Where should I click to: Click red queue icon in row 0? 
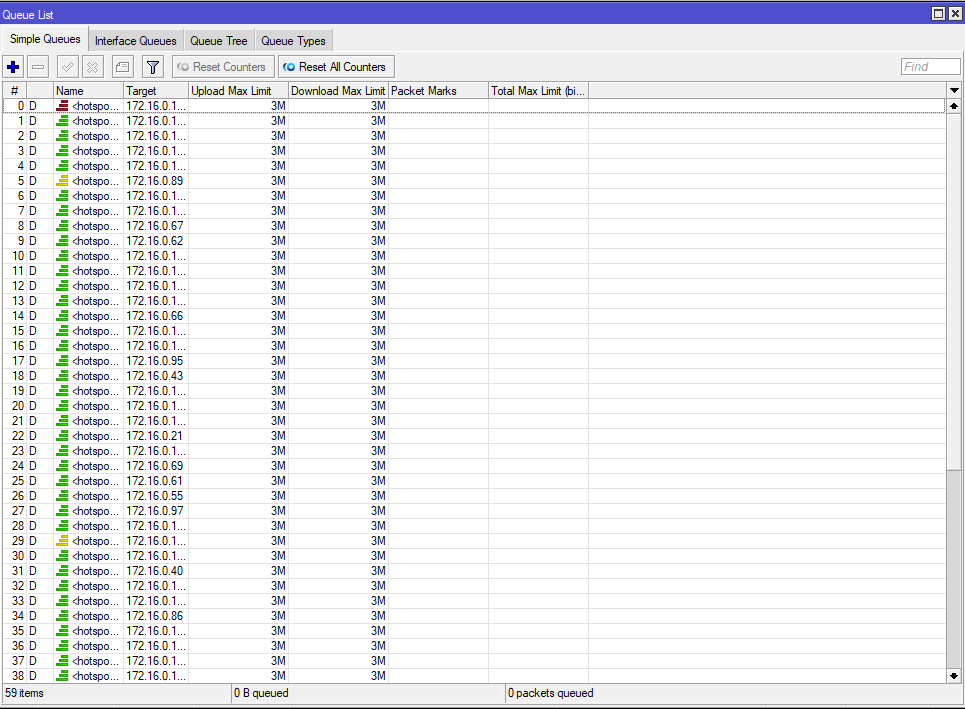62,106
